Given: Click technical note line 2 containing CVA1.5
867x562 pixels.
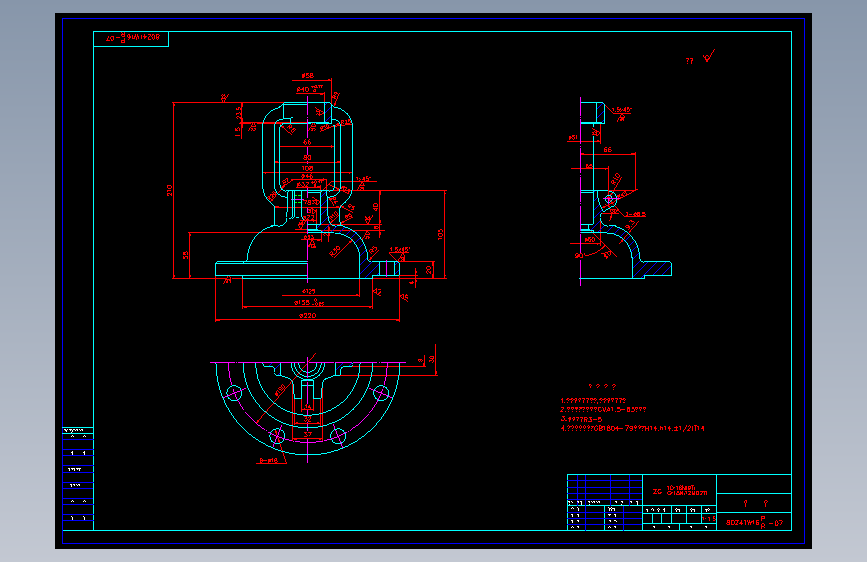Looking at the screenshot, I should [x=603, y=410].
